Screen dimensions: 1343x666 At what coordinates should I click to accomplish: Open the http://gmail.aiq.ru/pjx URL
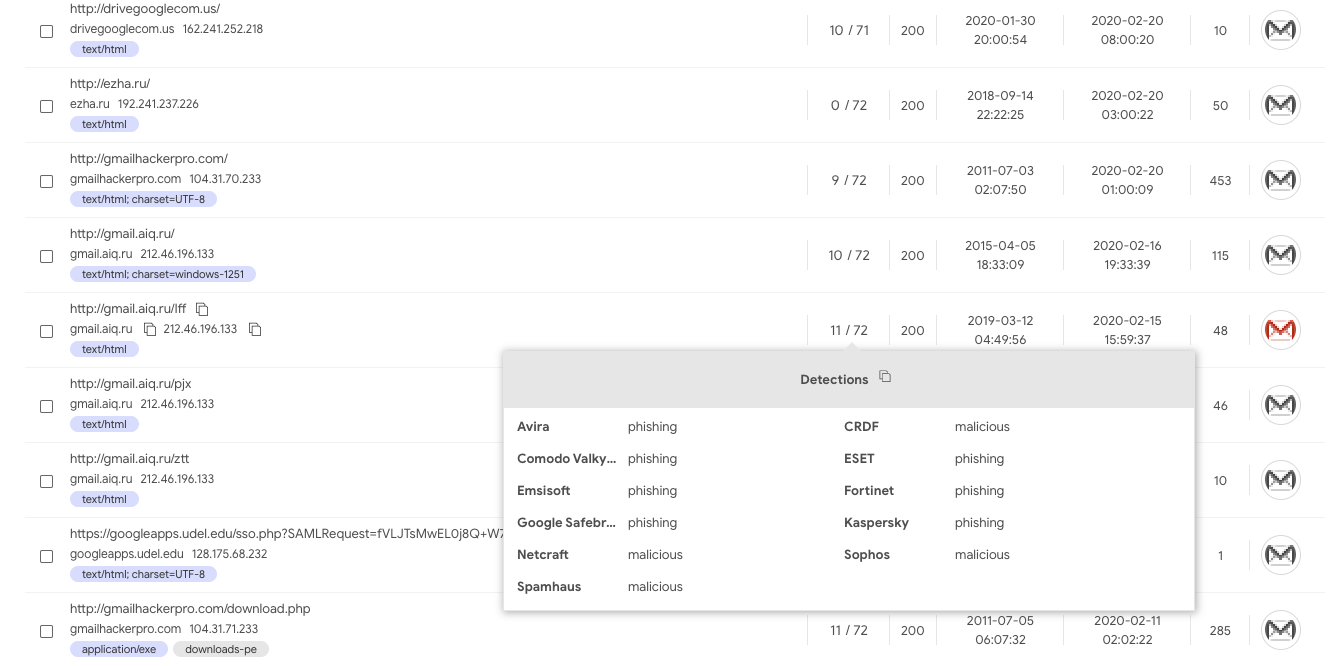click(x=130, y=384)
